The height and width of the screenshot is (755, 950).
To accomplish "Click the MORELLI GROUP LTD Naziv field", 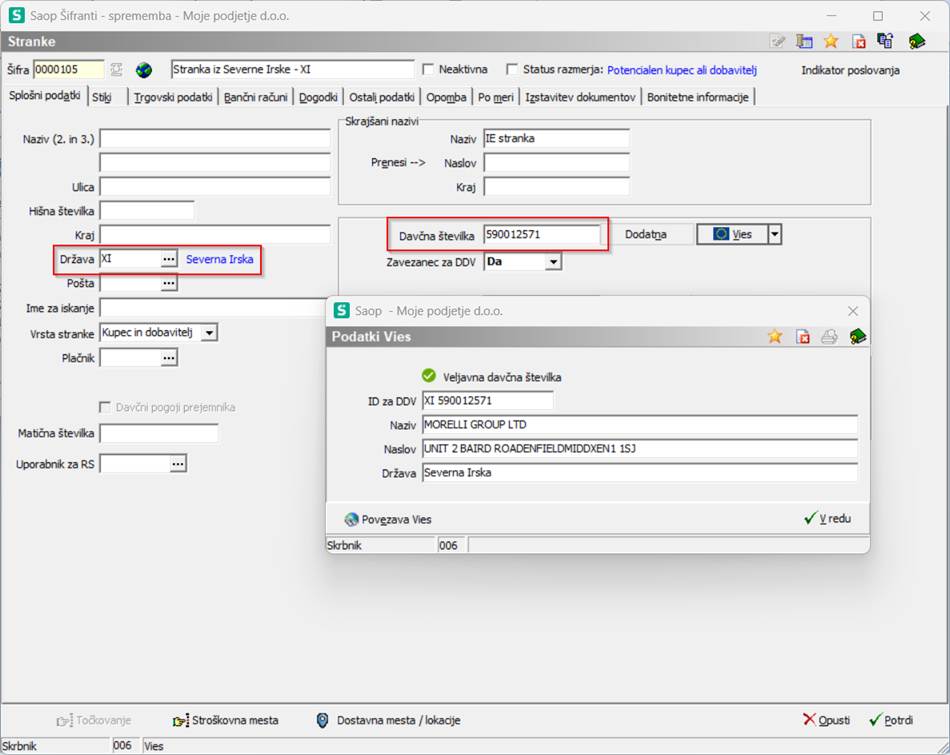I will click(x=640, y=425).
